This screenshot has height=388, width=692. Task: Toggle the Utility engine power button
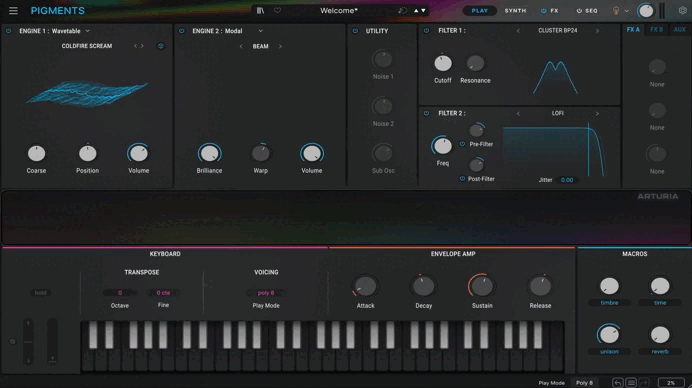click(355, 31)
